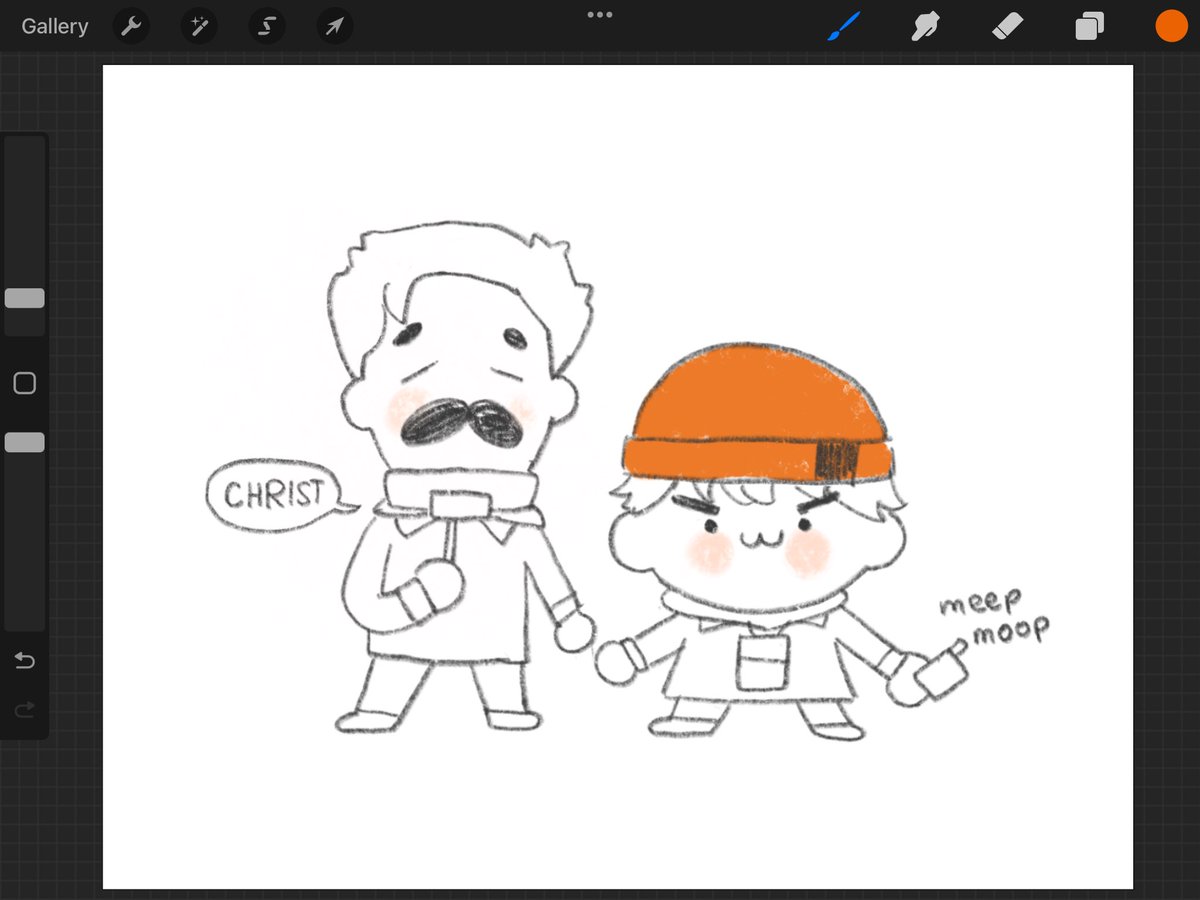
Task: Open the Layers panel
Action: point(1089,26)
